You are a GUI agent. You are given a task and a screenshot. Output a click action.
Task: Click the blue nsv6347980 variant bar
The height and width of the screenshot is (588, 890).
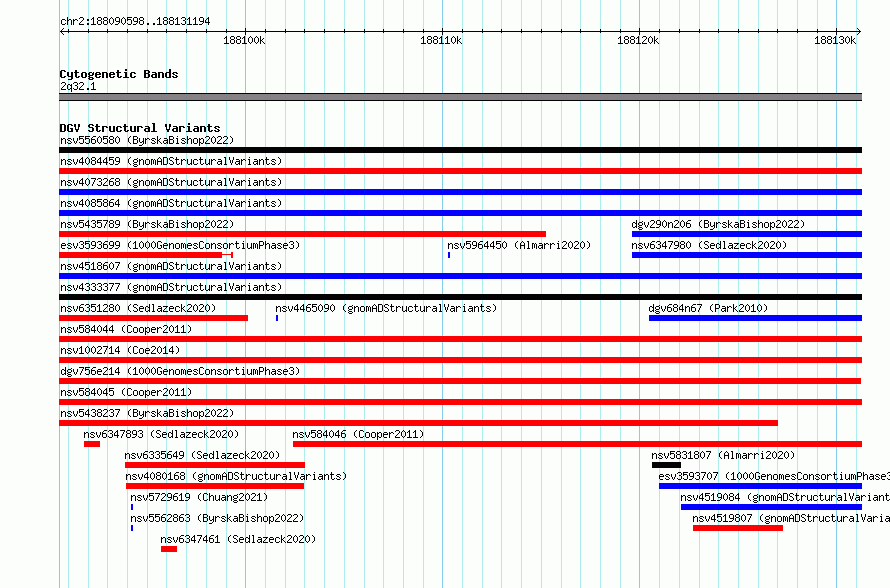pos(747,255)
